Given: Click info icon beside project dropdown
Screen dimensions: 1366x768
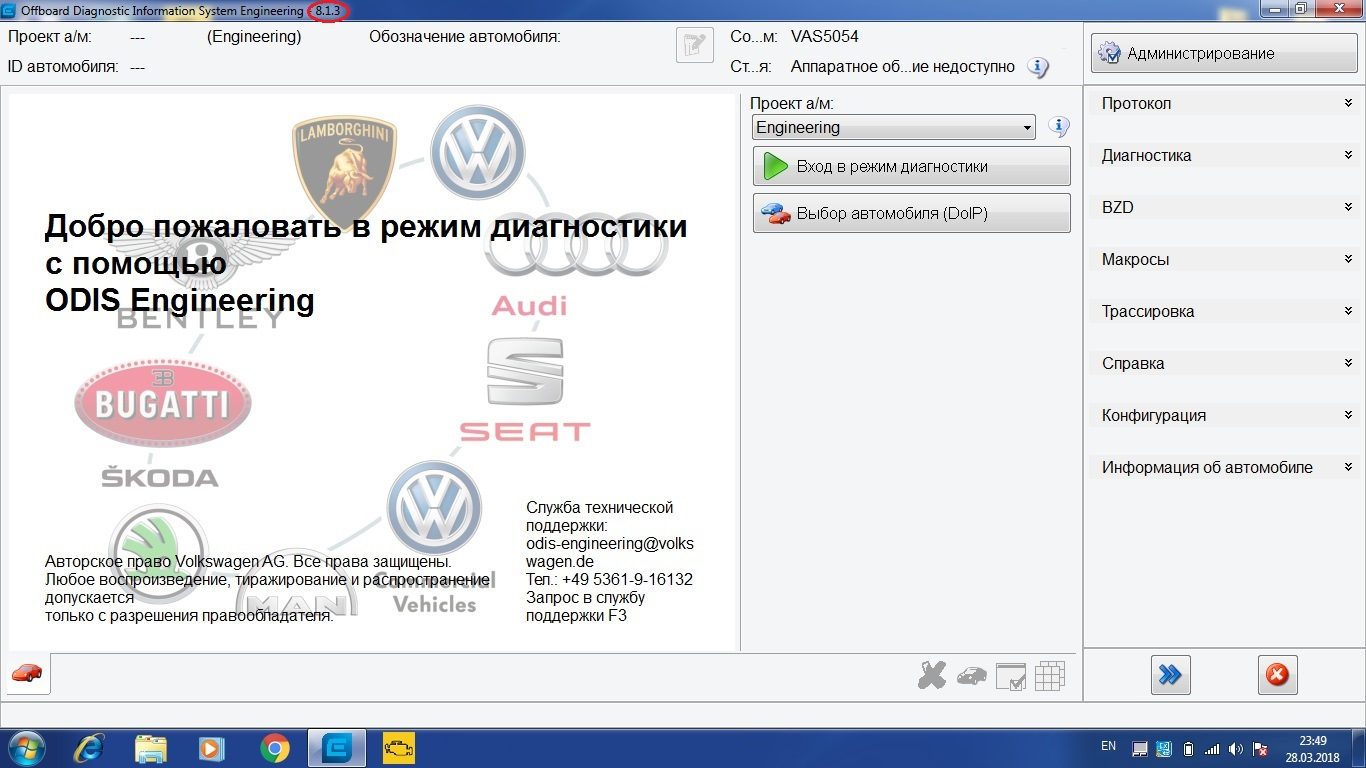Looking at the screenshot, I should point(1059,127).
